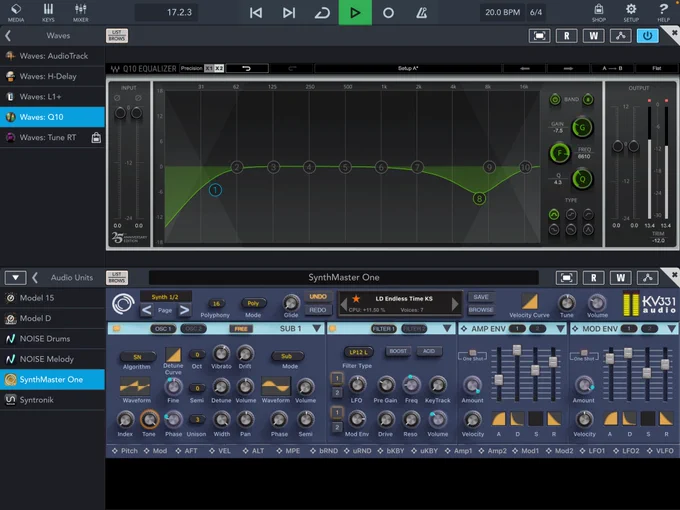Viewport: 680px width, 510px height.
Task: Switch to OSC 1 tab
Action: pos(163,329)
